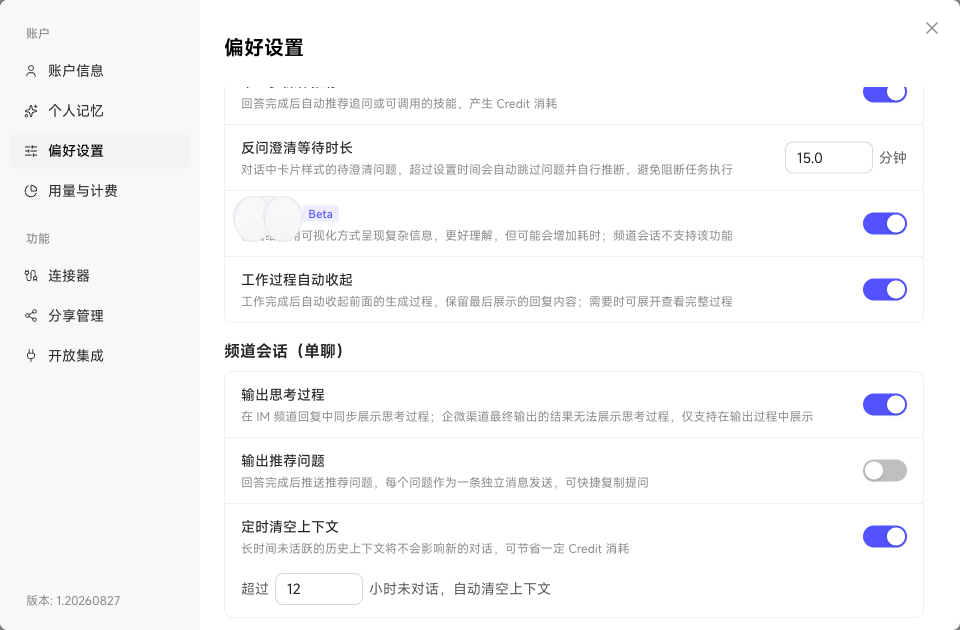Click the usage and billing pie icon
The height and width of the screenshot is (630, 960).
point(31,191)
